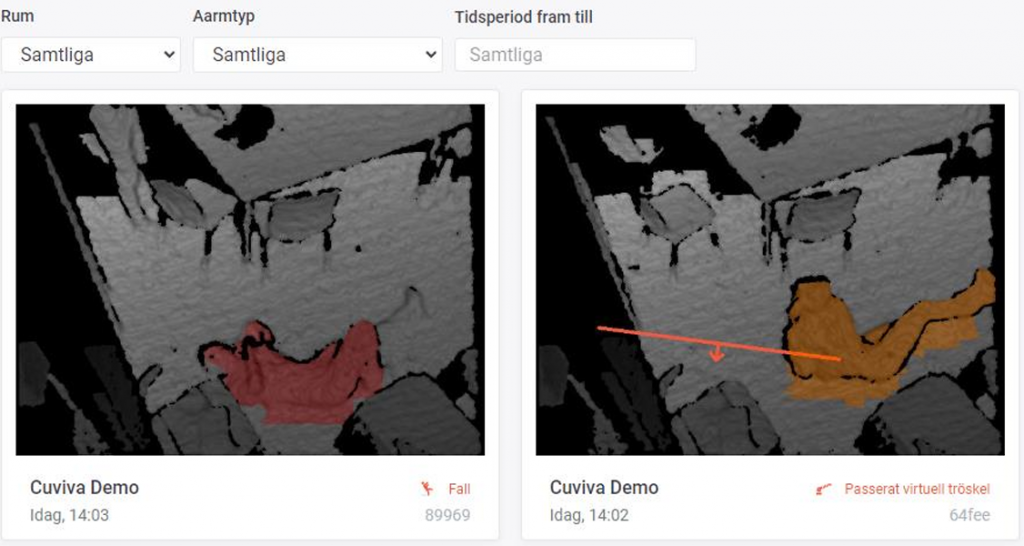Open the Aarmtyp dropdown
Image resolution: width=1024 pixels, height=546 pixels.
[317, 55]
